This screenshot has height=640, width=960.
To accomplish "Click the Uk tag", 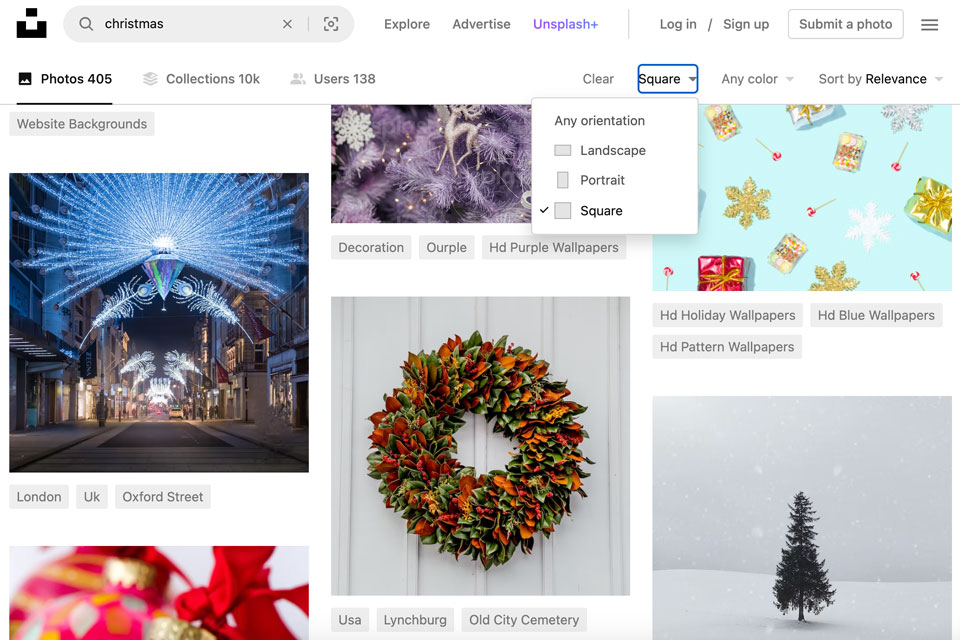I will [92, 497].
